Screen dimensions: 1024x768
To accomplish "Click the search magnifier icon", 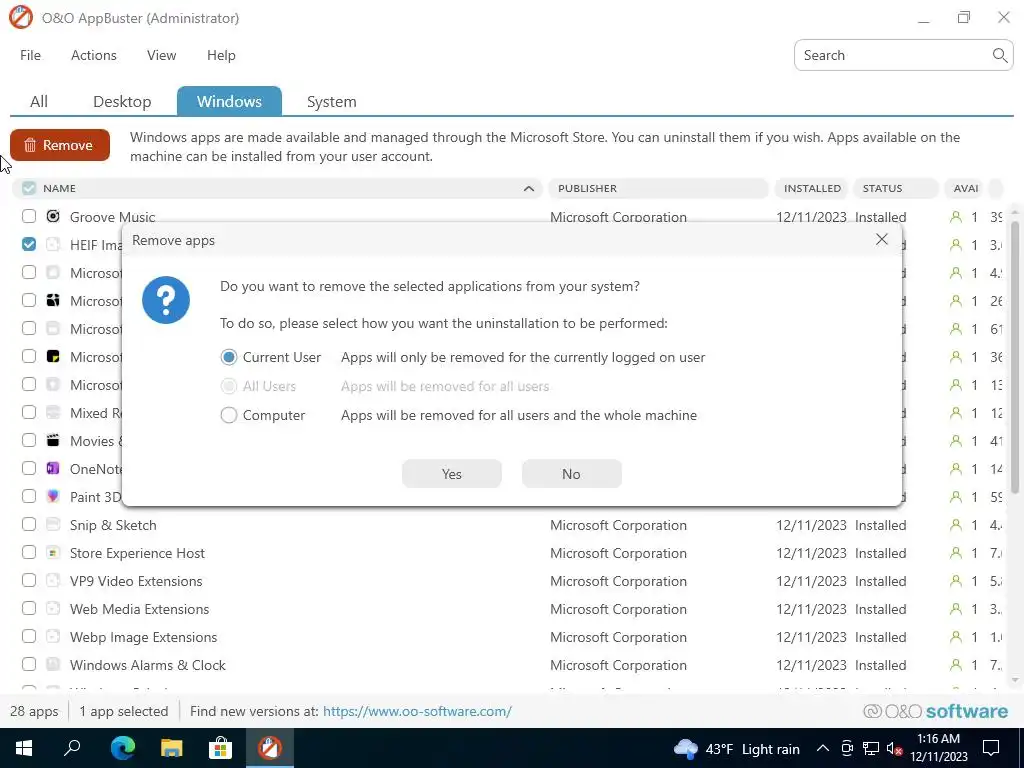I will point(999,56).
